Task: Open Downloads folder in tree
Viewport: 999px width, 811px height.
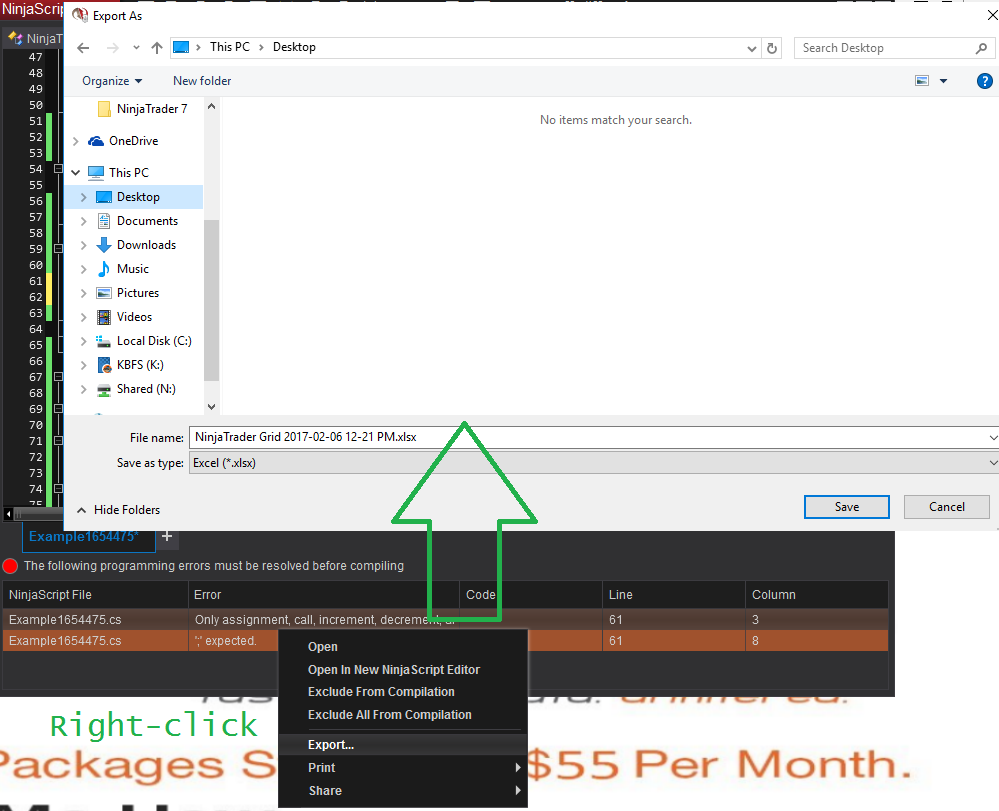Action: (146, 245)
